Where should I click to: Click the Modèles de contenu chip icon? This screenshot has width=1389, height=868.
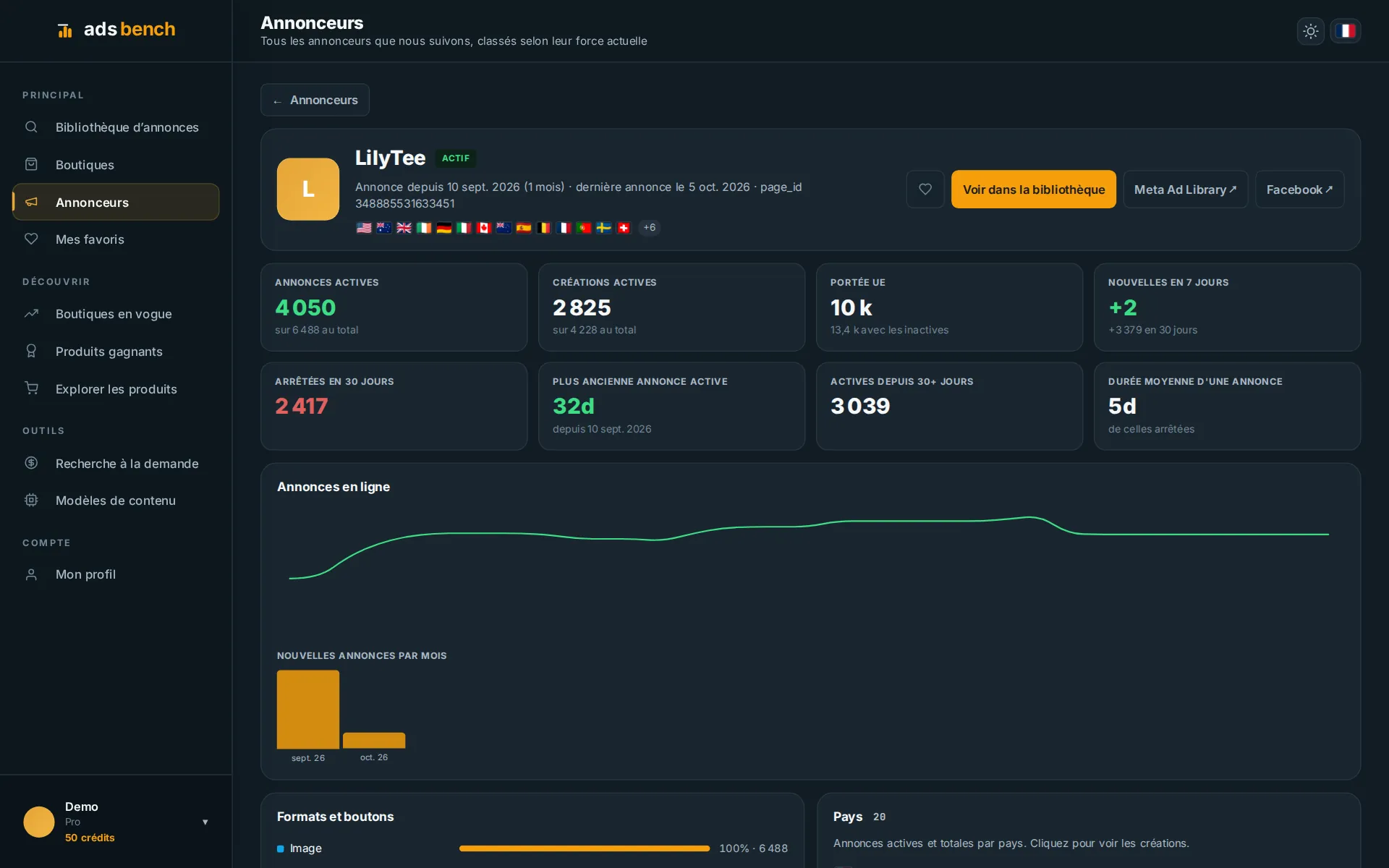pos(31,500)
